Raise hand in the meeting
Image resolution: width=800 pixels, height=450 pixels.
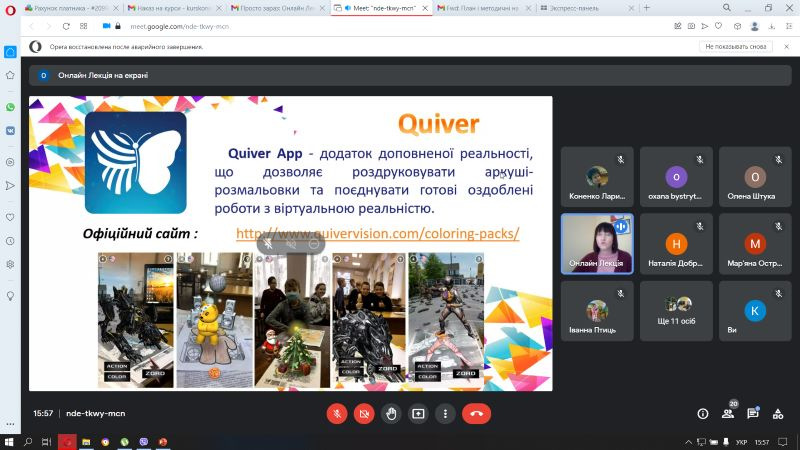point(391,414)
